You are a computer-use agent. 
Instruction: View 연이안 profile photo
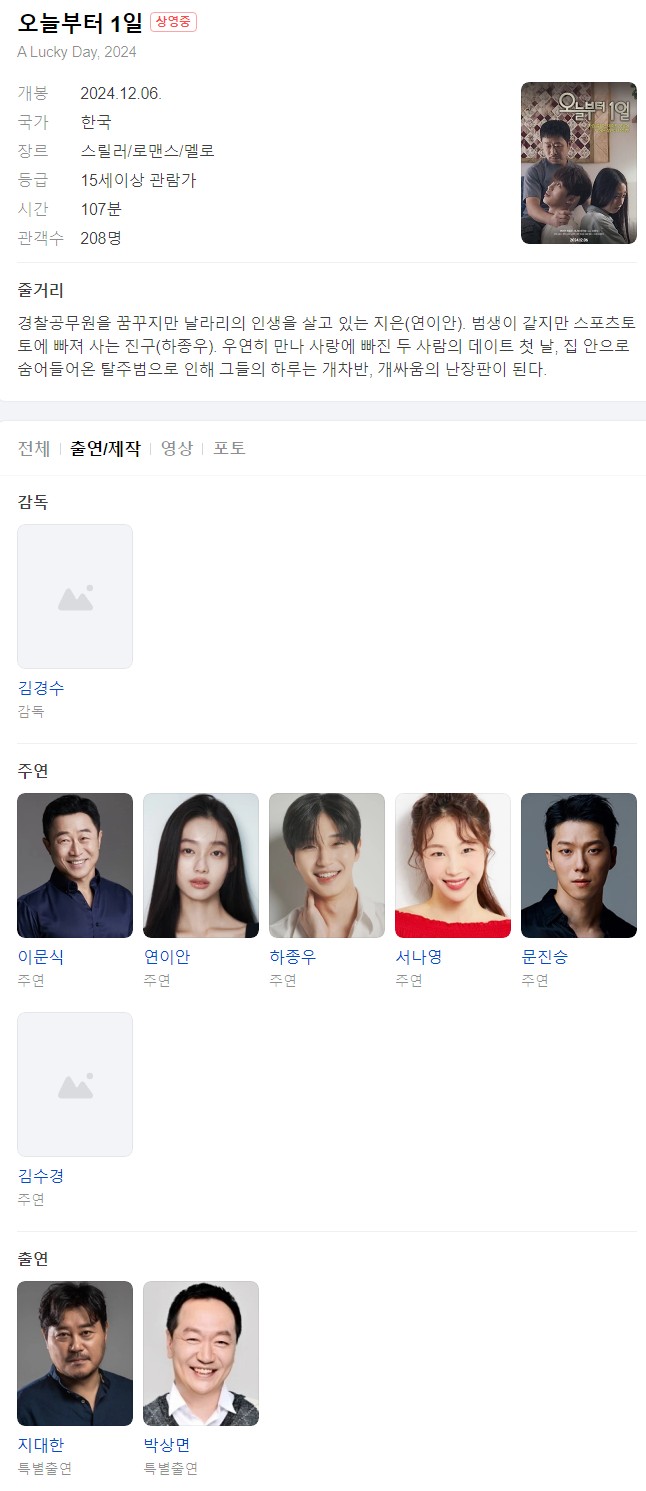[201, 865]
